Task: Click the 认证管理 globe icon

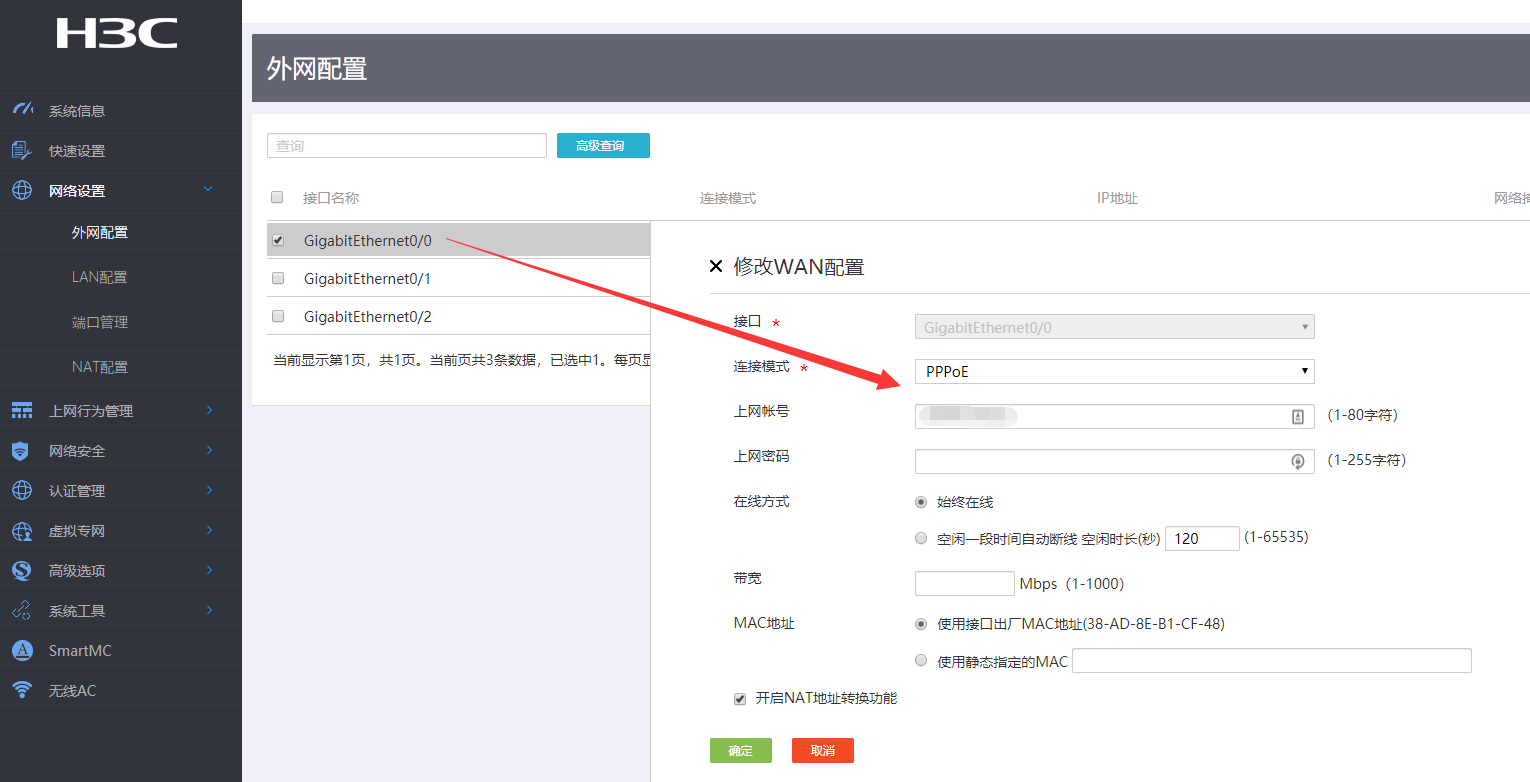Action: click(x=22, y=490)
